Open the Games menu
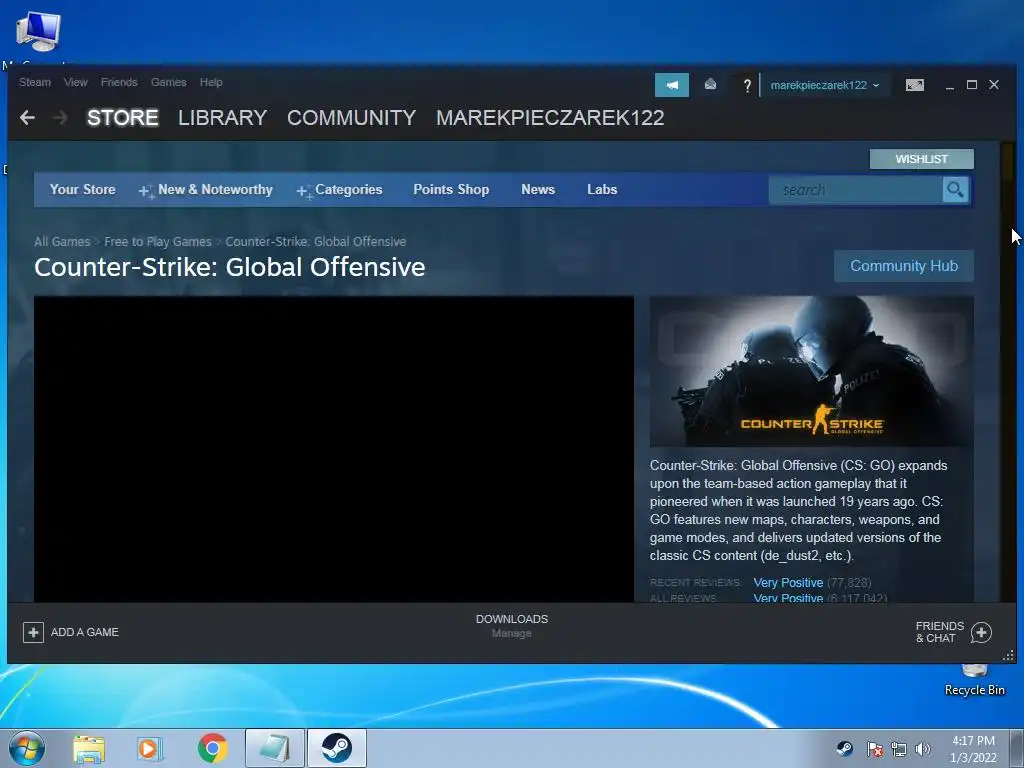Viewport: 1024px width, 768px height. click(168, 82)
